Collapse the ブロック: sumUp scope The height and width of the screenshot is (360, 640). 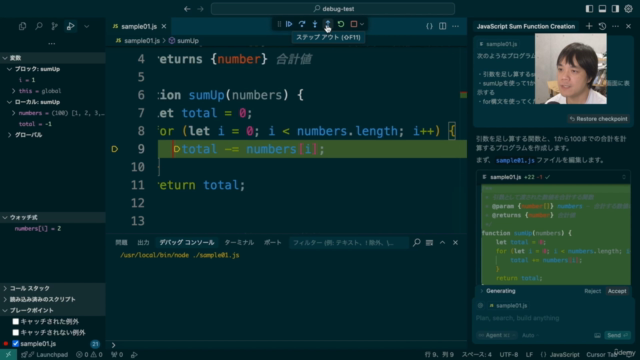9,69
